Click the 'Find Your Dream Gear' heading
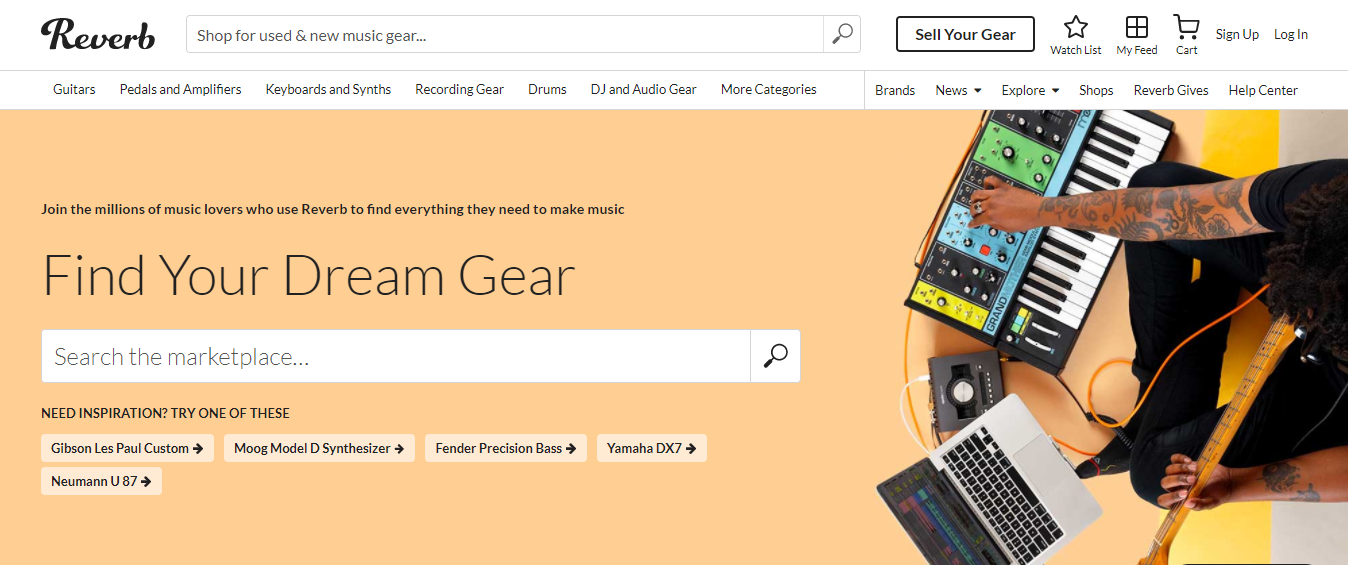The height and width of the screenshot is (565, 1348). point(309,275)
